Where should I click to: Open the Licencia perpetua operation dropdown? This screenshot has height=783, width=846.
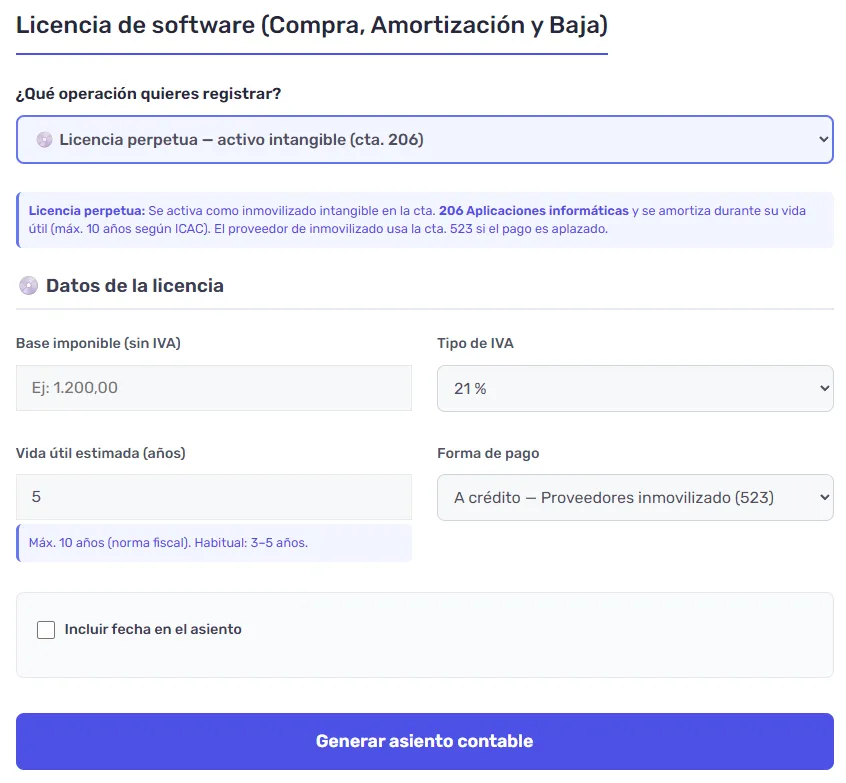click(x=425, y=139)
